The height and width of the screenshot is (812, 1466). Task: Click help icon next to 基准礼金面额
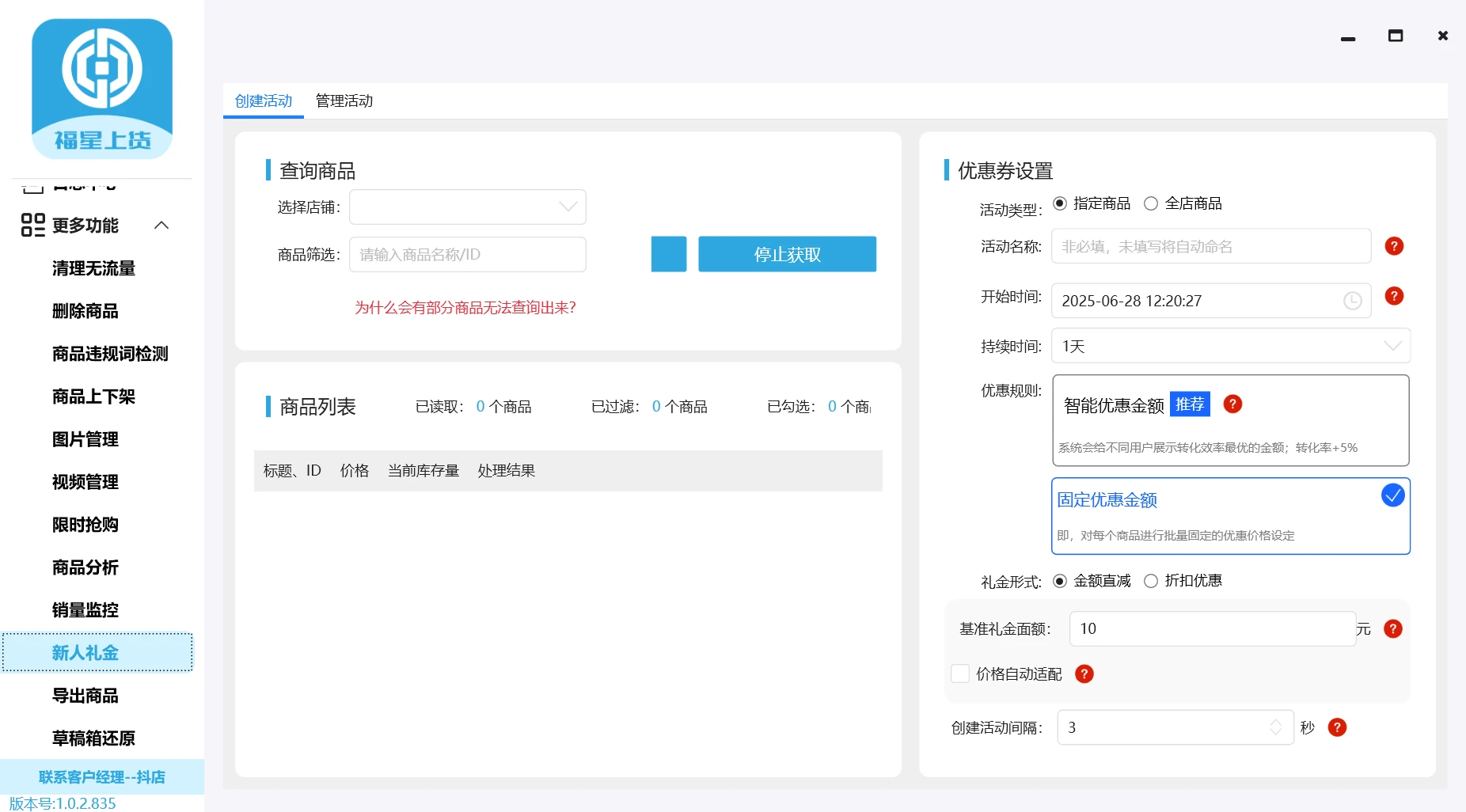pos(1393,629)
